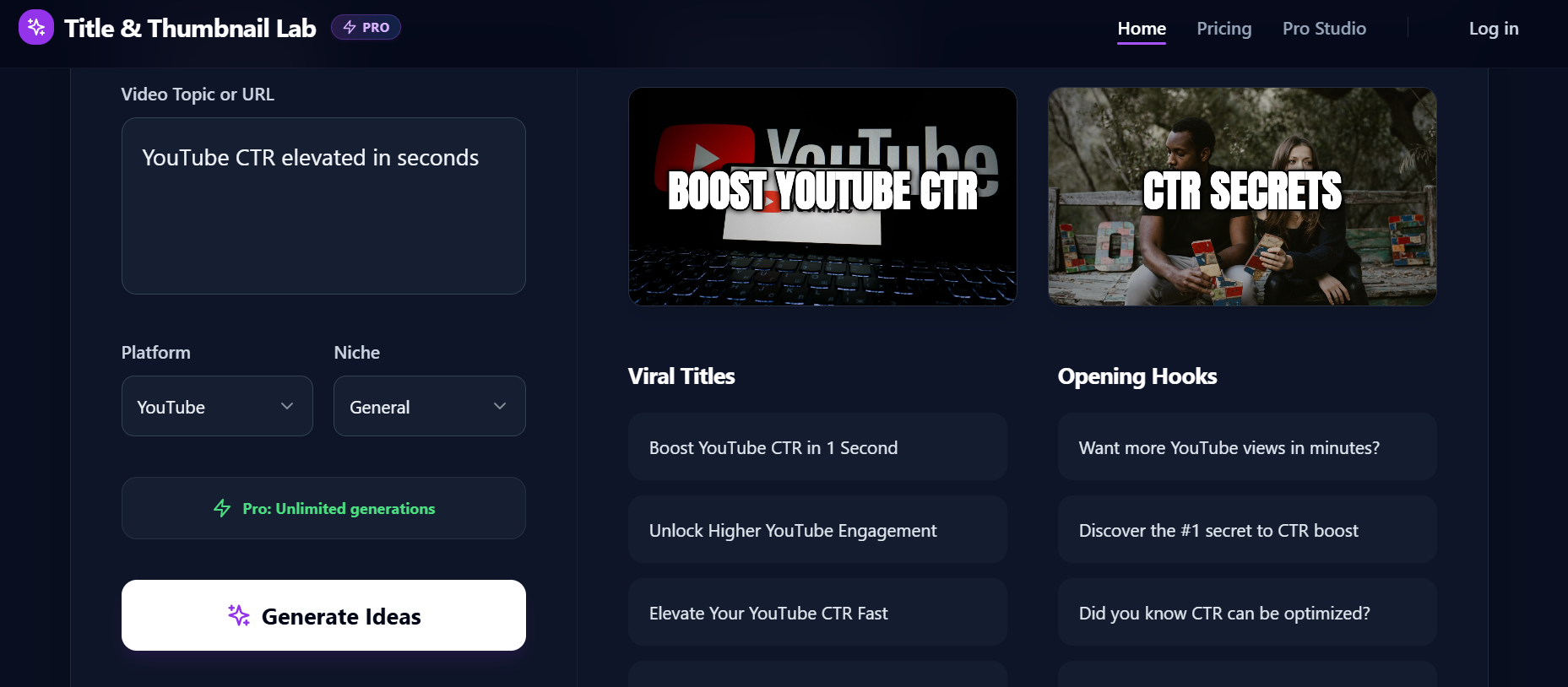Open the Platform YouTube dropdown
The image size is (1568, 687).
click(x=217, y=406)
